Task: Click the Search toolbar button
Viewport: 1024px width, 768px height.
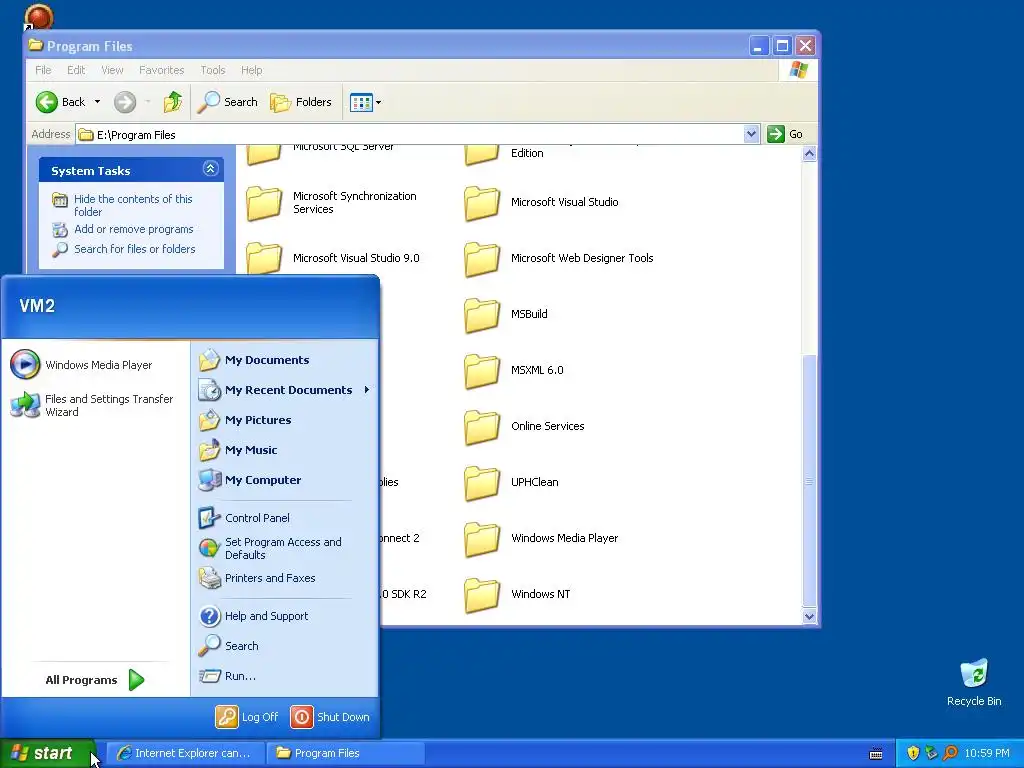Action: tap(228, 102)
